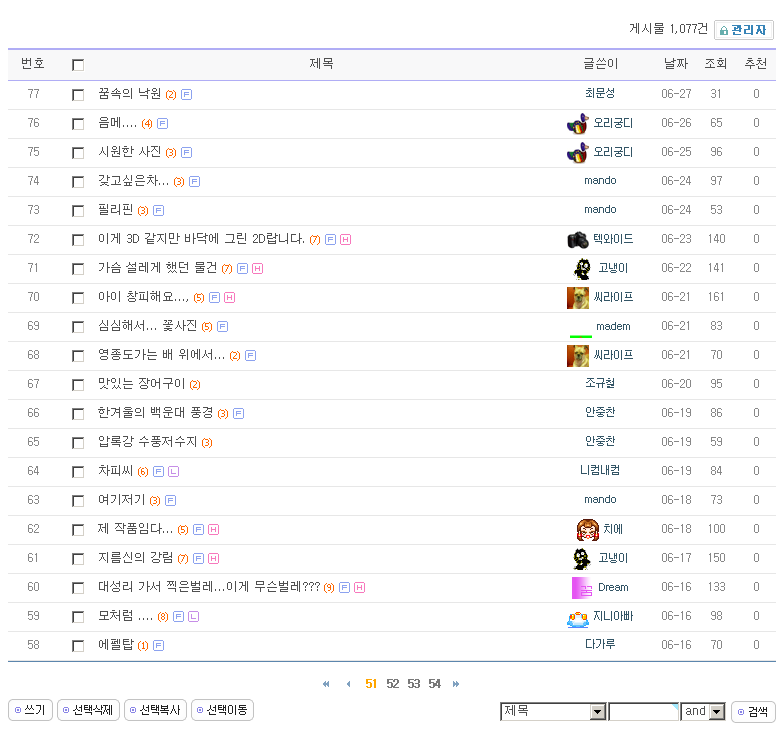Toggle the select-all checkbox in header

78,65
